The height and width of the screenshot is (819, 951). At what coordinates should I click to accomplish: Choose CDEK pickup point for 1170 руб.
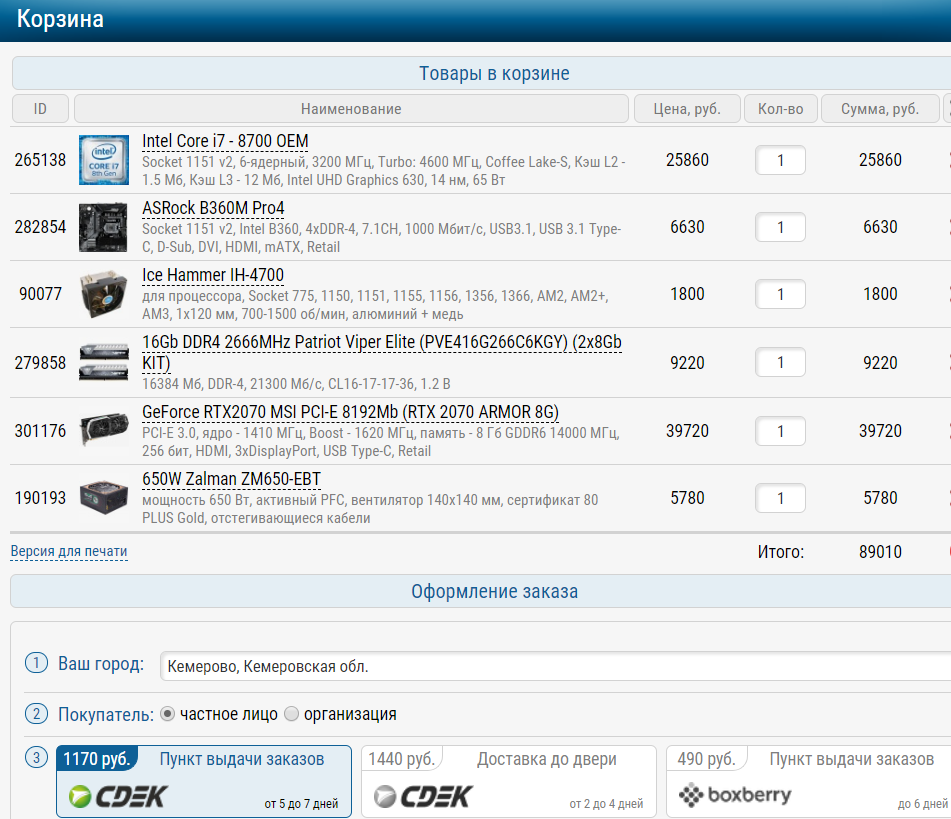click(x=204, y=781)
